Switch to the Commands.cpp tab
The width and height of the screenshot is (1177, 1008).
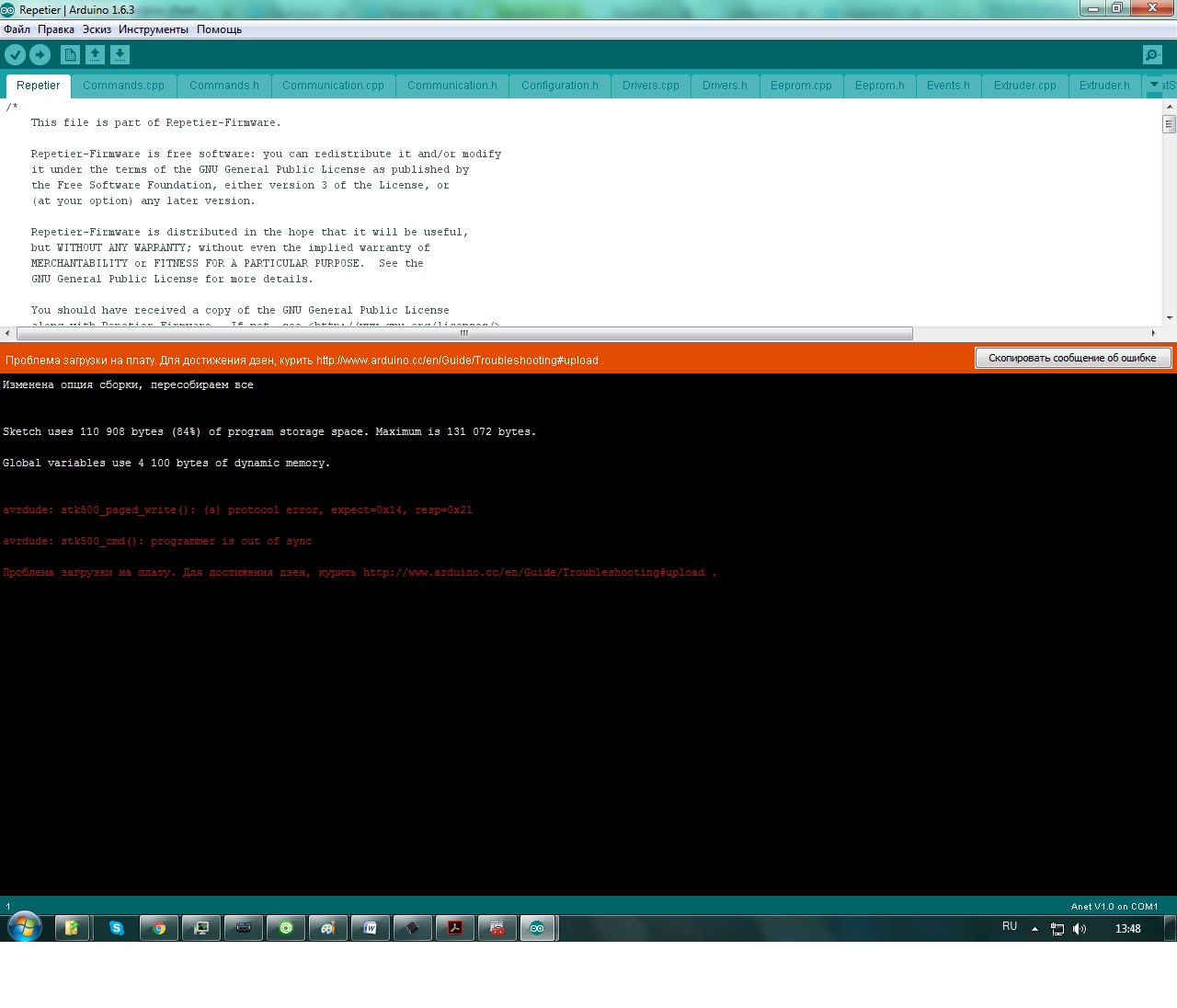pyautogui.click(x=123, y=86)
